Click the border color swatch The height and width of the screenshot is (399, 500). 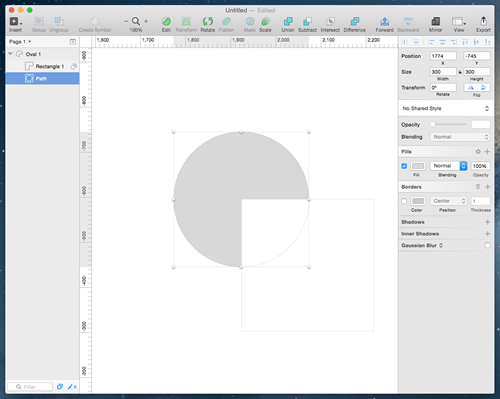[418, 201]
